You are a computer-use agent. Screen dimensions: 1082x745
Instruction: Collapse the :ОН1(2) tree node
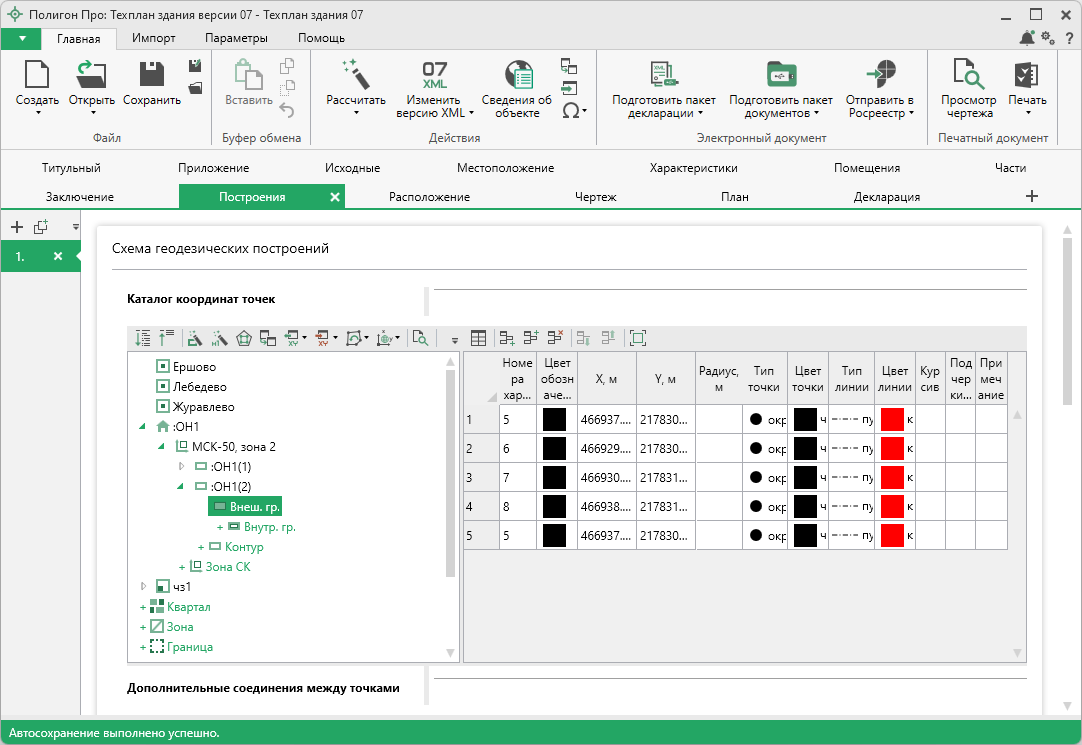coord(181,487)
